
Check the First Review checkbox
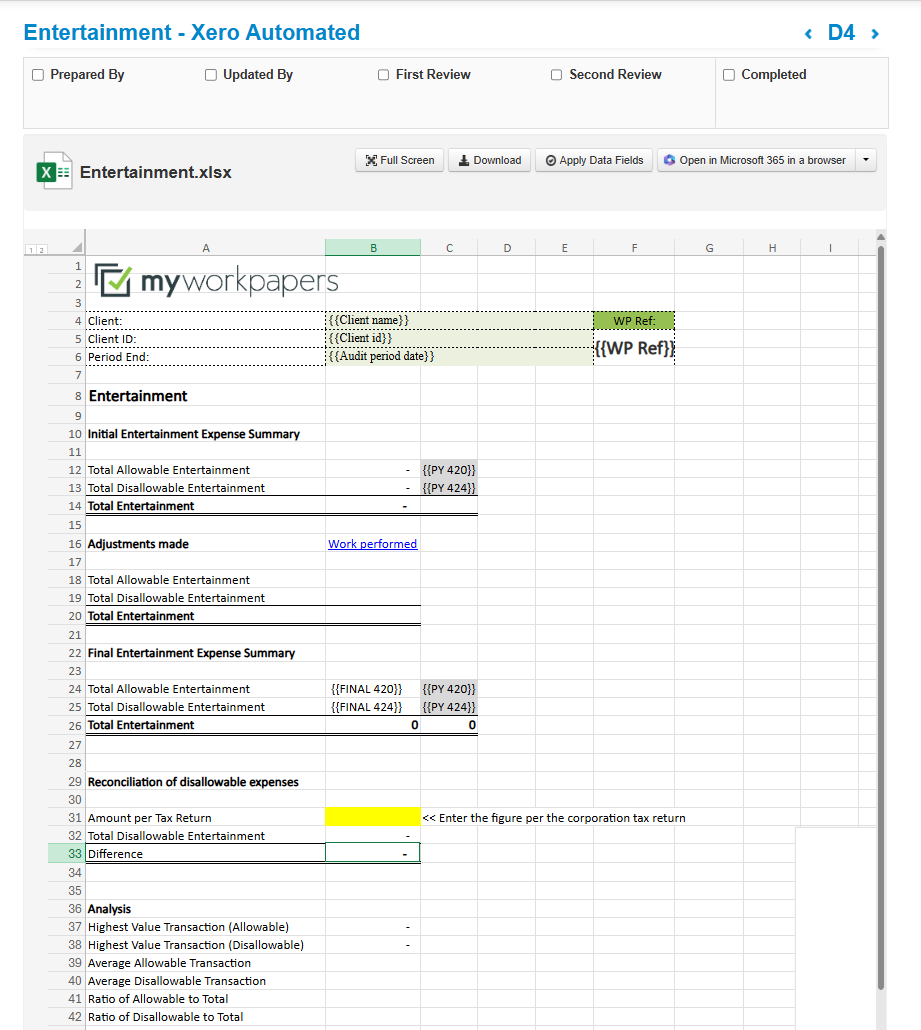384,75
